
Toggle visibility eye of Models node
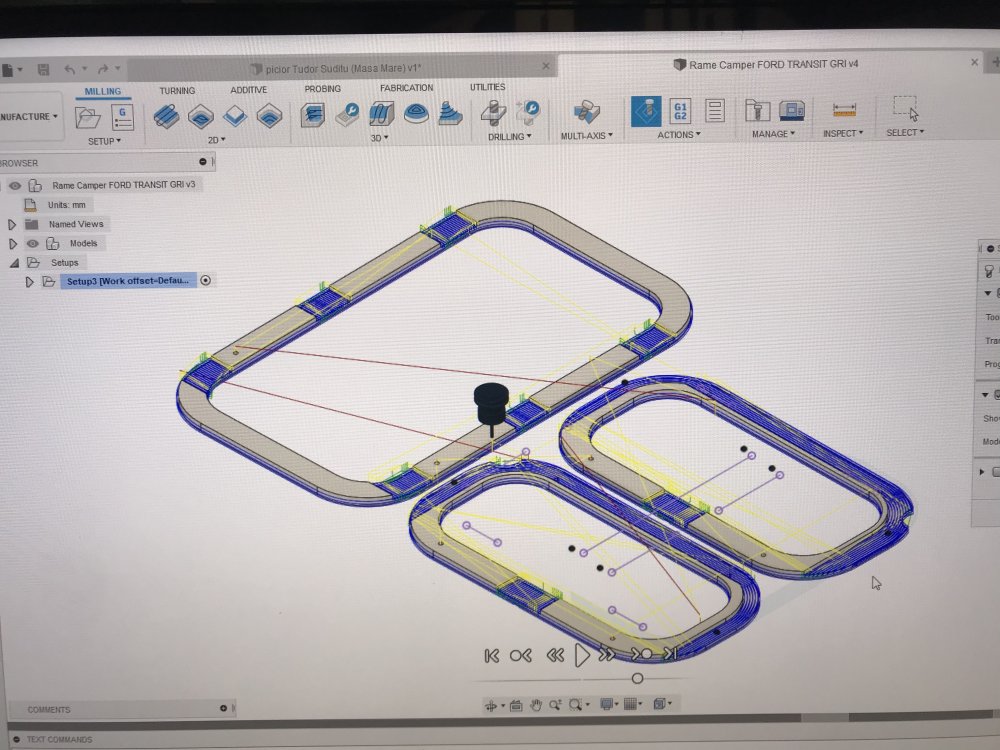32,243
